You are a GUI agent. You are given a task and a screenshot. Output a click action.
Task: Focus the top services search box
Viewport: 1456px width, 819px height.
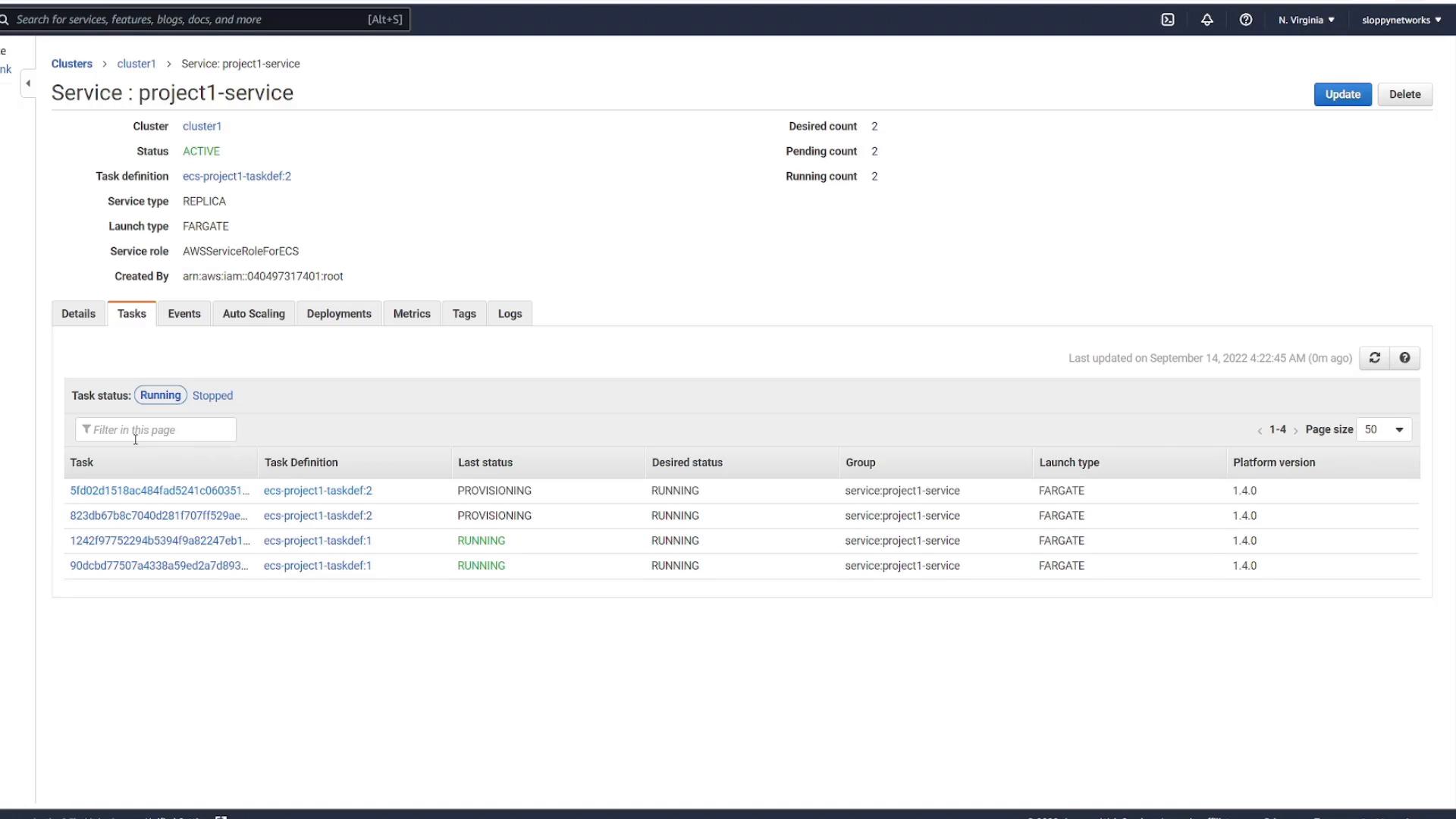tap(205, 20)
